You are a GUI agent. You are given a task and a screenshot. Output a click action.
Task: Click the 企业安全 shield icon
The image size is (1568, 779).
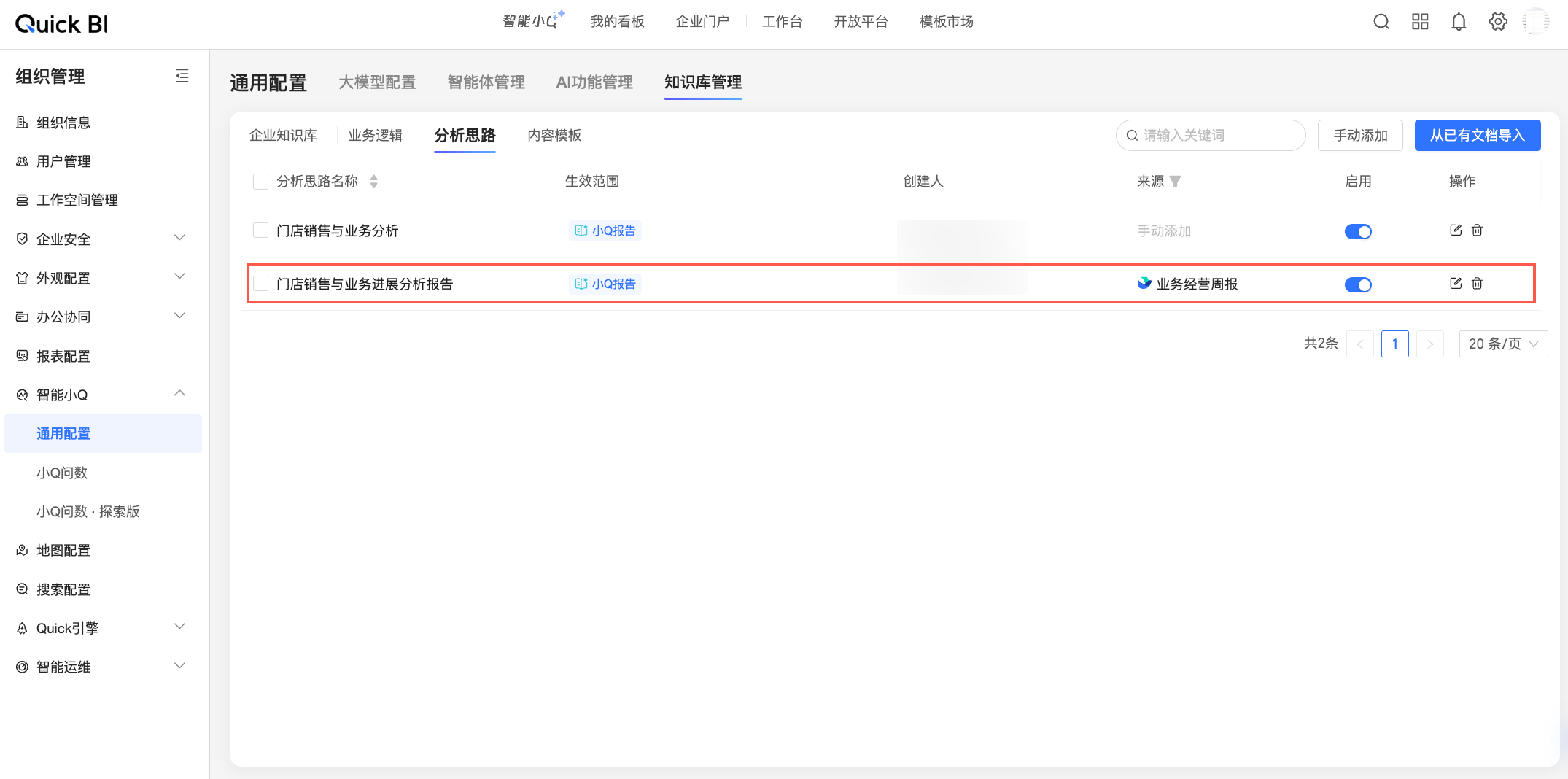point(23,239)
